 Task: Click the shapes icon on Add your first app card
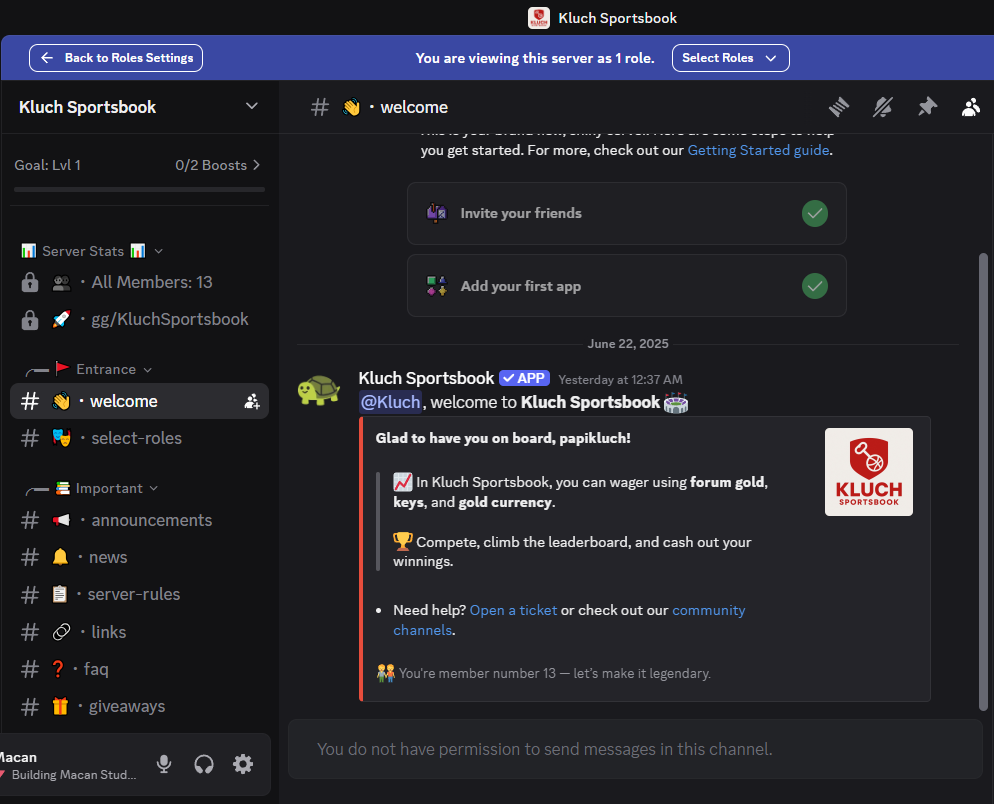[437, 286]
